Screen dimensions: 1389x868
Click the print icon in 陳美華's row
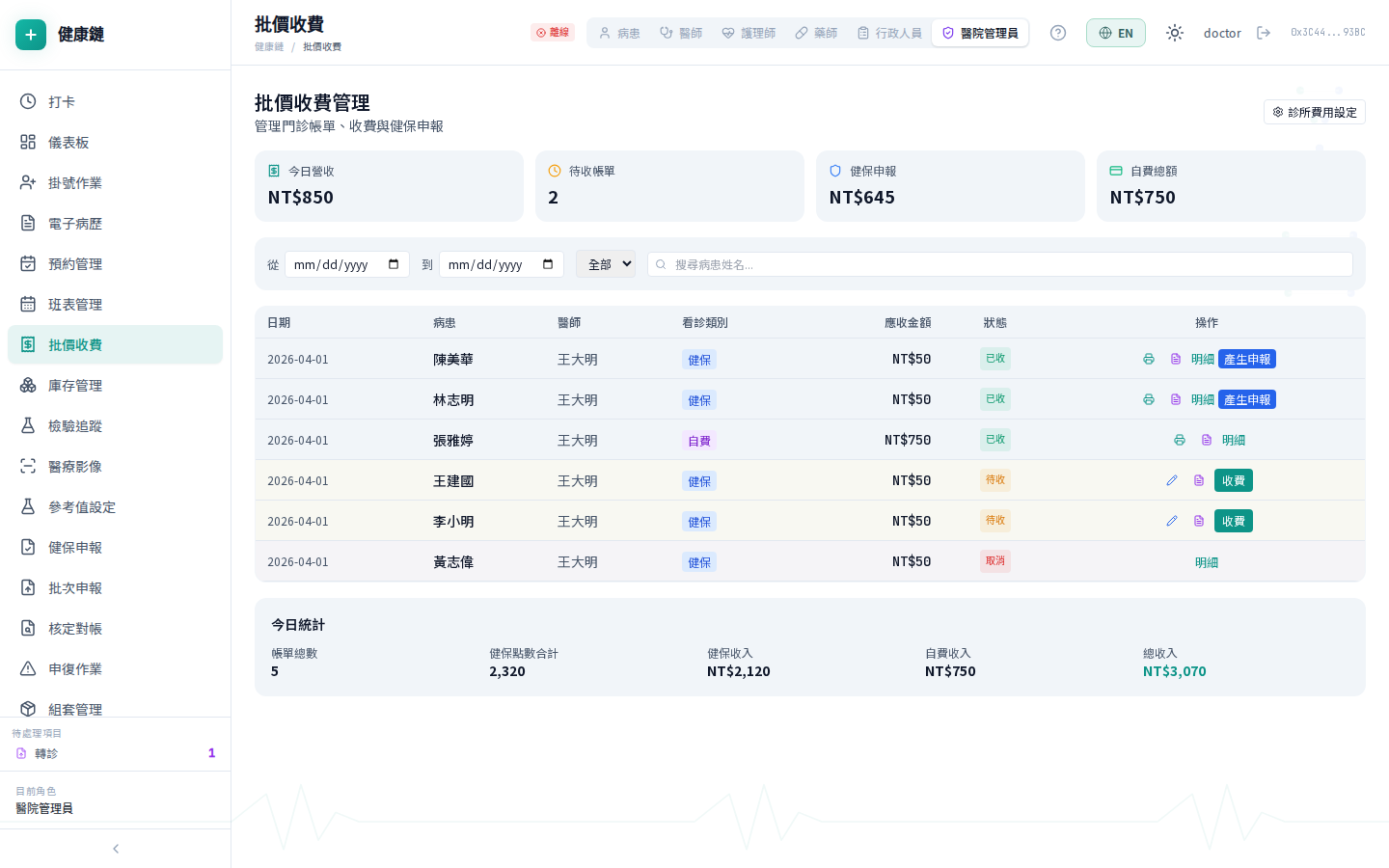tap(1148, 359)
